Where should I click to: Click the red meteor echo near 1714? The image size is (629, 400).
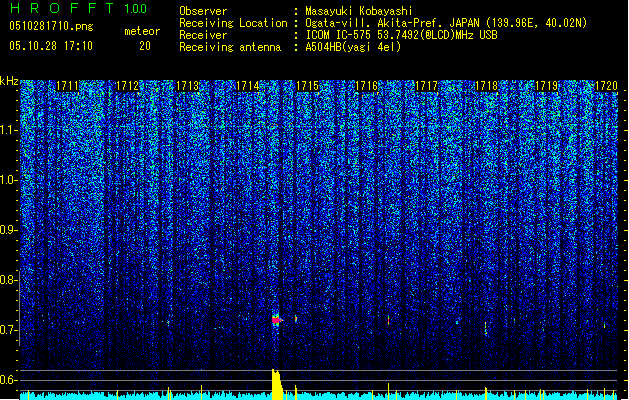click(276, 320)
